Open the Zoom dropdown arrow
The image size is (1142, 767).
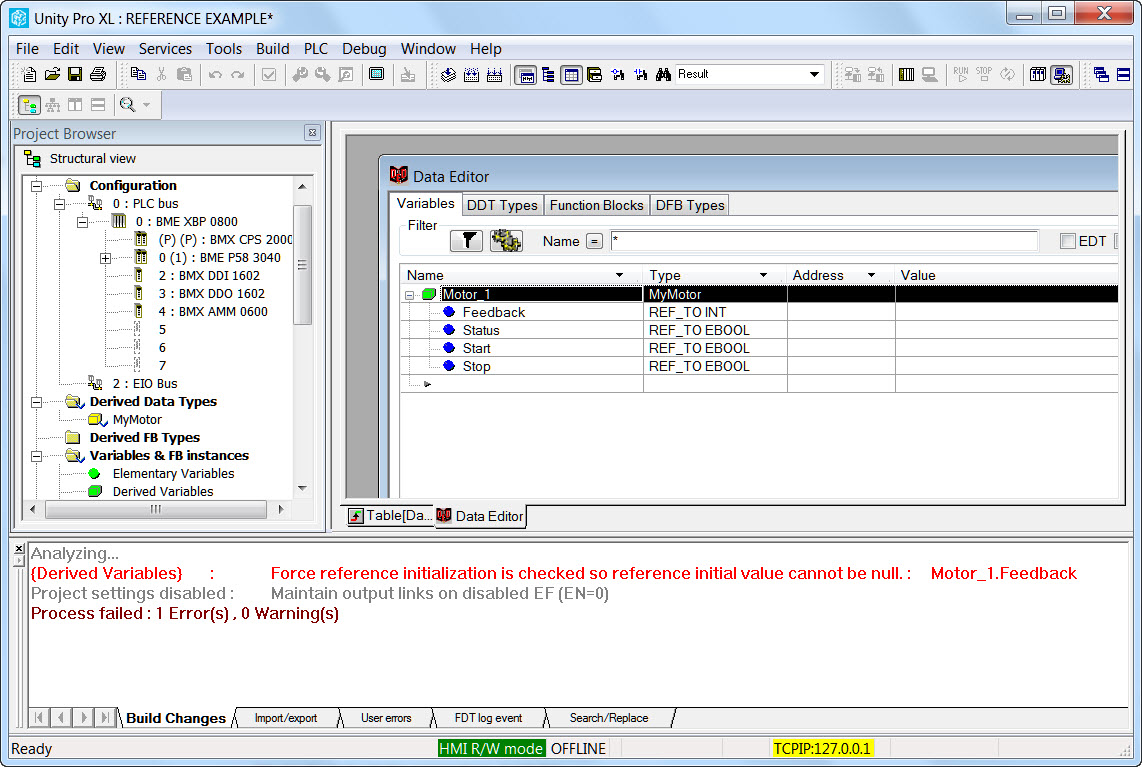click(x=146, y=105)
